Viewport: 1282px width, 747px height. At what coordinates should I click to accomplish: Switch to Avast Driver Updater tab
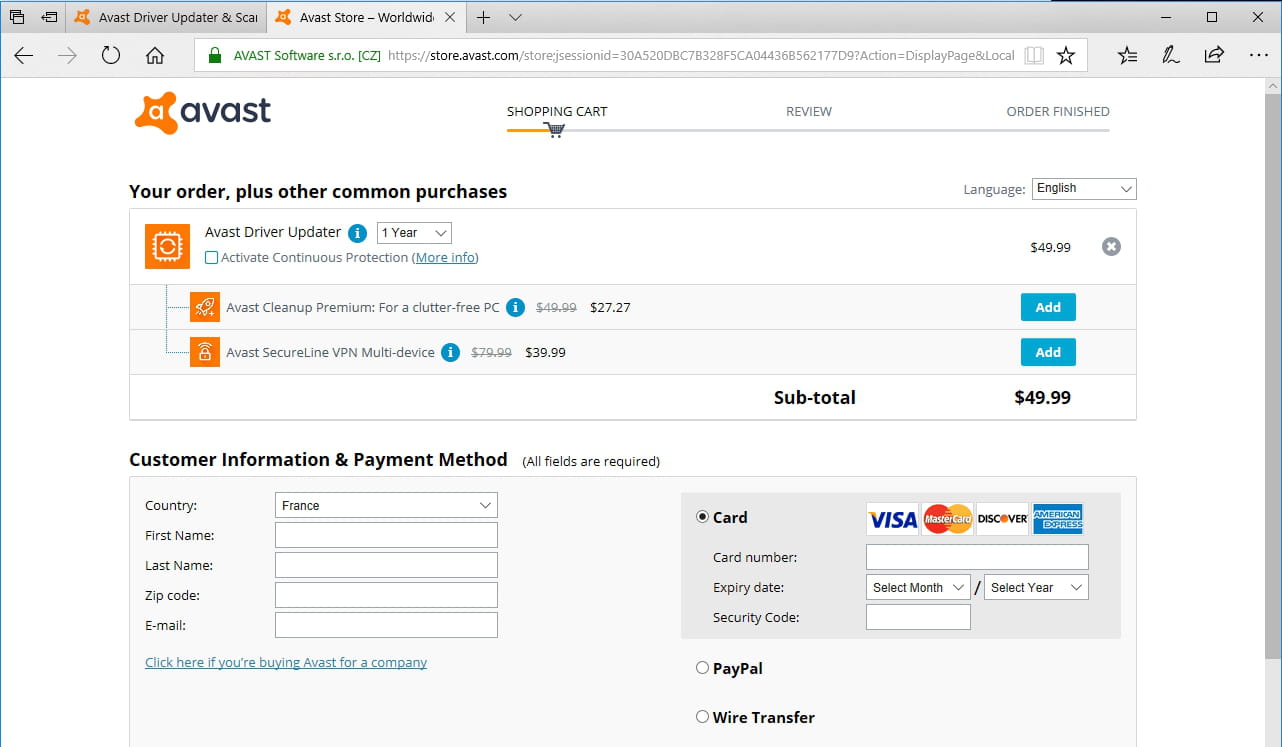[x=167, y=17]
